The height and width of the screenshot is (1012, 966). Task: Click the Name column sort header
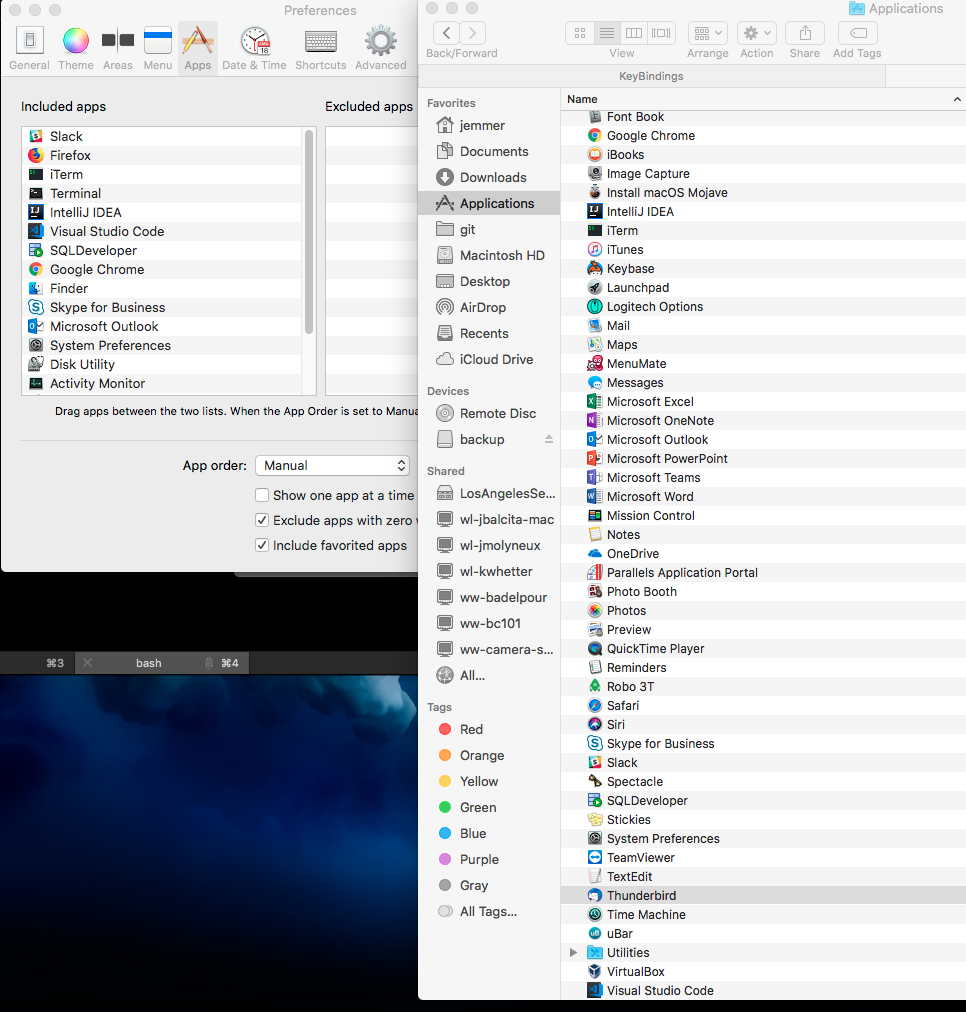click(763, 99)
